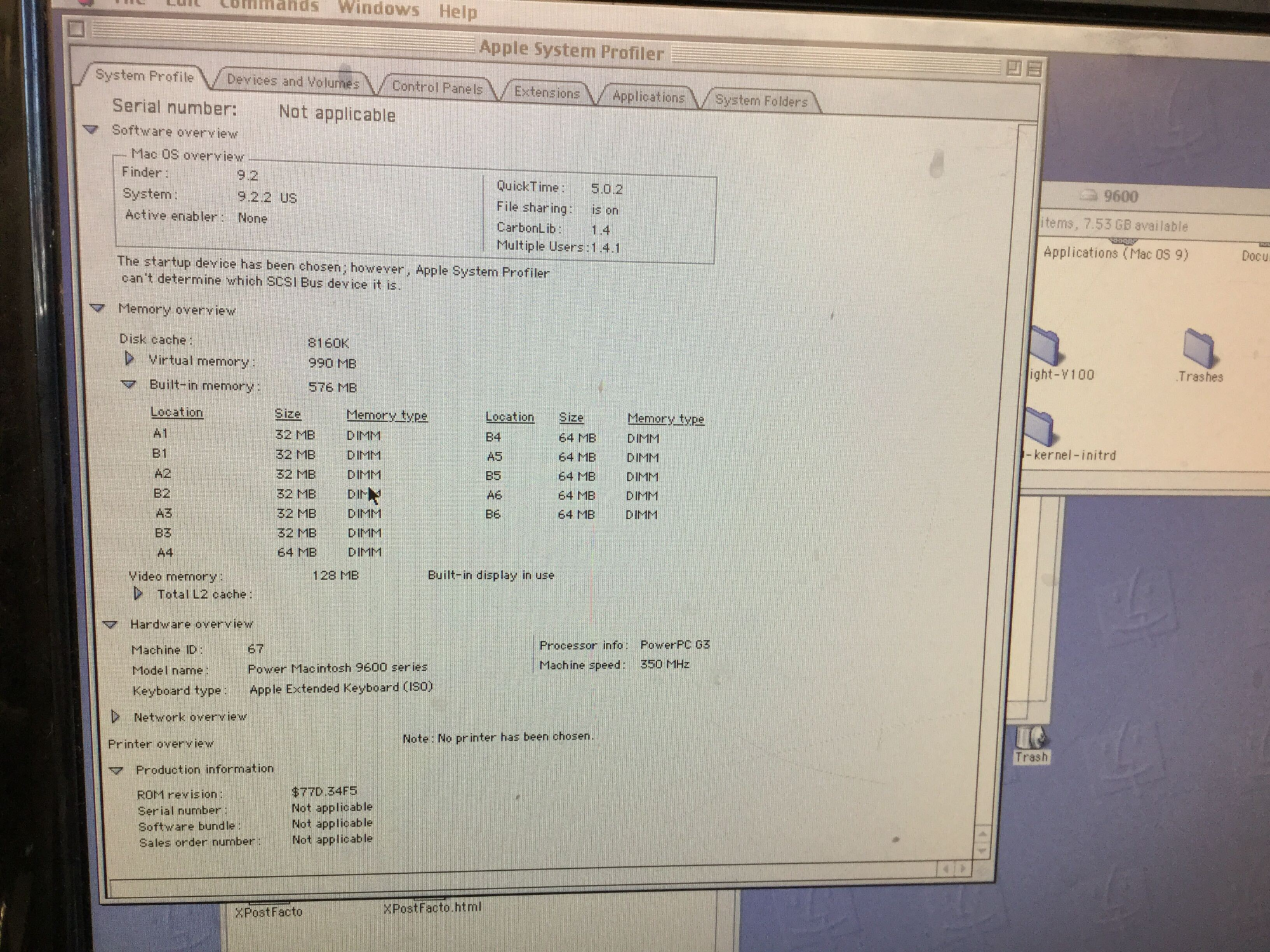Image resolution: width=1270 pixels, height=952 pixels.
Task: Click the vertical scrollbar up arrow
Action: 982,833
